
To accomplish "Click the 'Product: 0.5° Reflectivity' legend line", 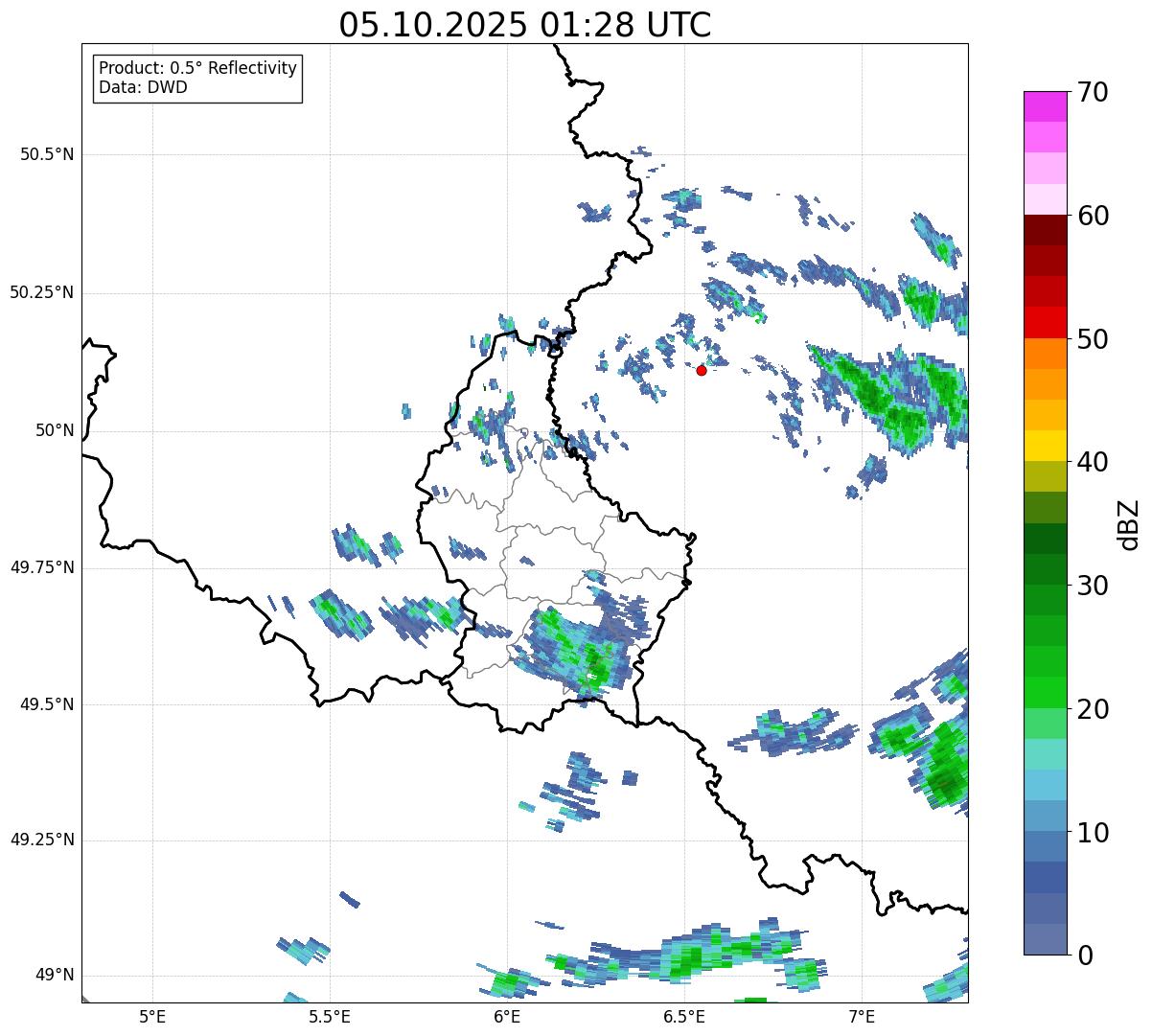I will [x=197, y=69].
